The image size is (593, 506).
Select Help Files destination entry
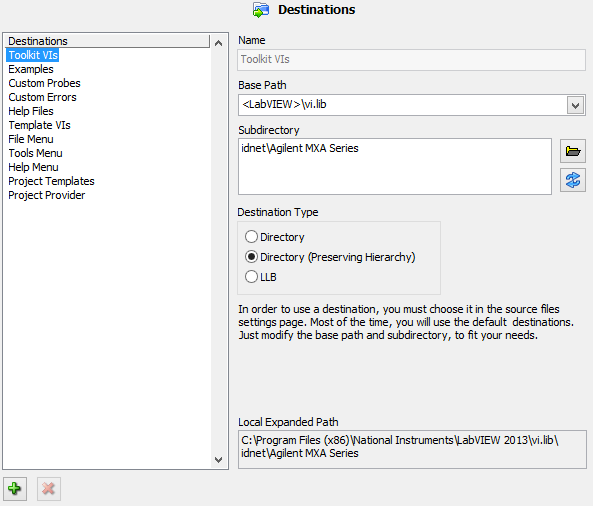point(31,111)
